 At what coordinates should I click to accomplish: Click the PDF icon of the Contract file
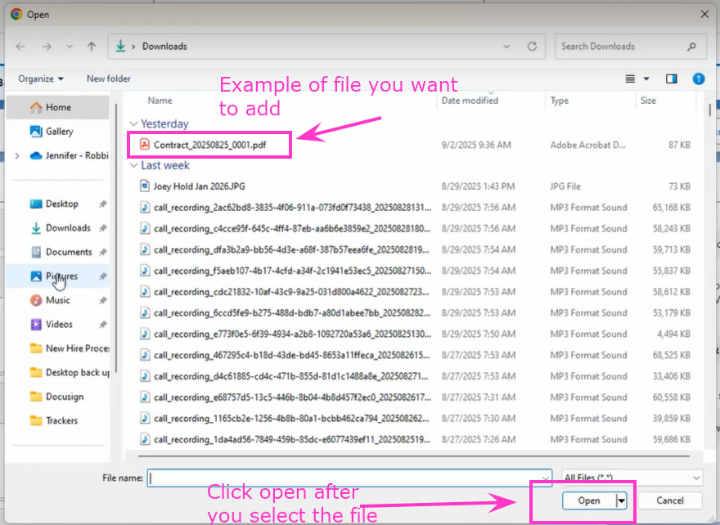[x=145, y=145]
